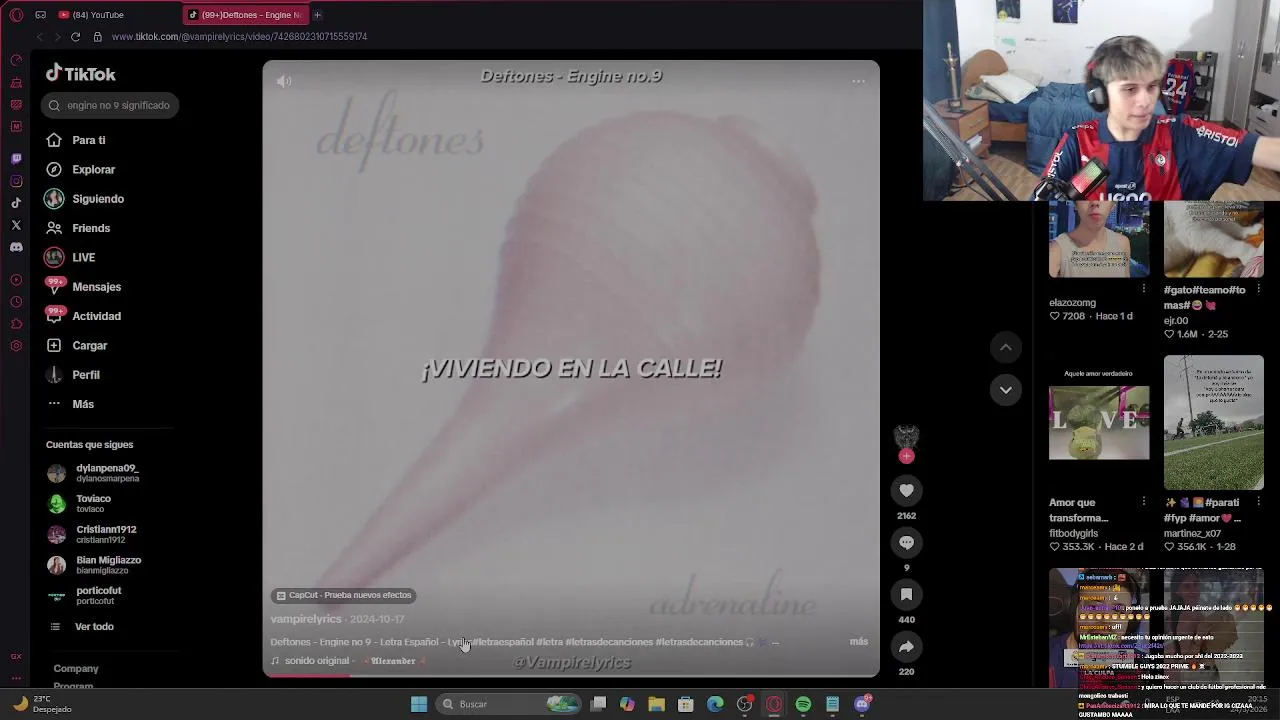Open extensions cube icon in sidebar

(x=16, y=324)
